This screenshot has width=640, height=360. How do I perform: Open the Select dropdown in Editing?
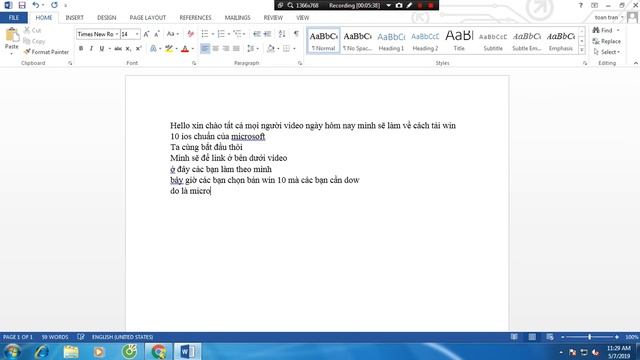pos(607,52)
